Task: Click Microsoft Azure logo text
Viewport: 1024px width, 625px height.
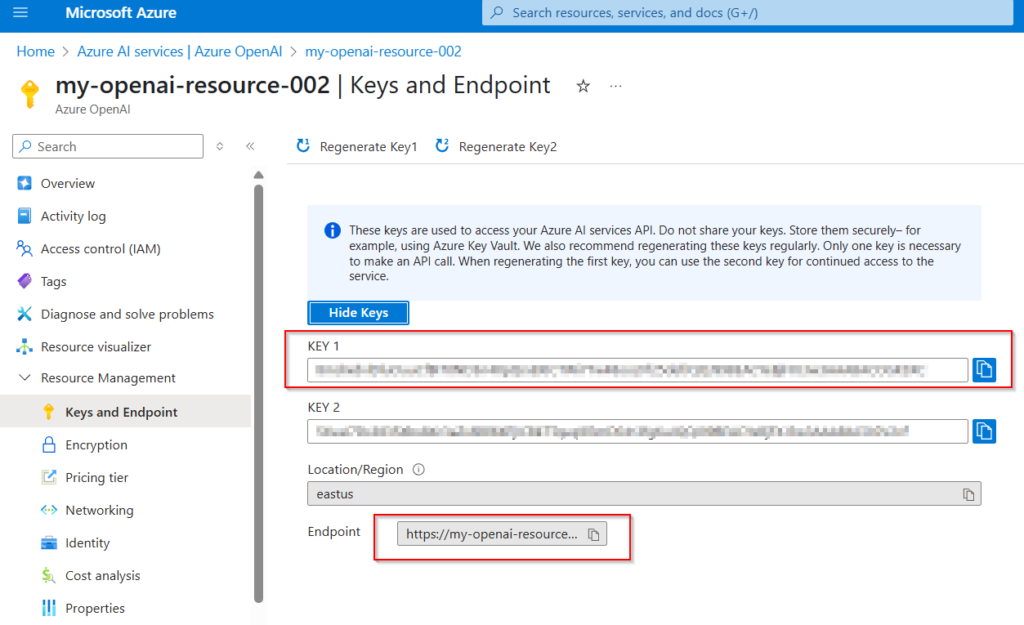Action: coord(121,12)
